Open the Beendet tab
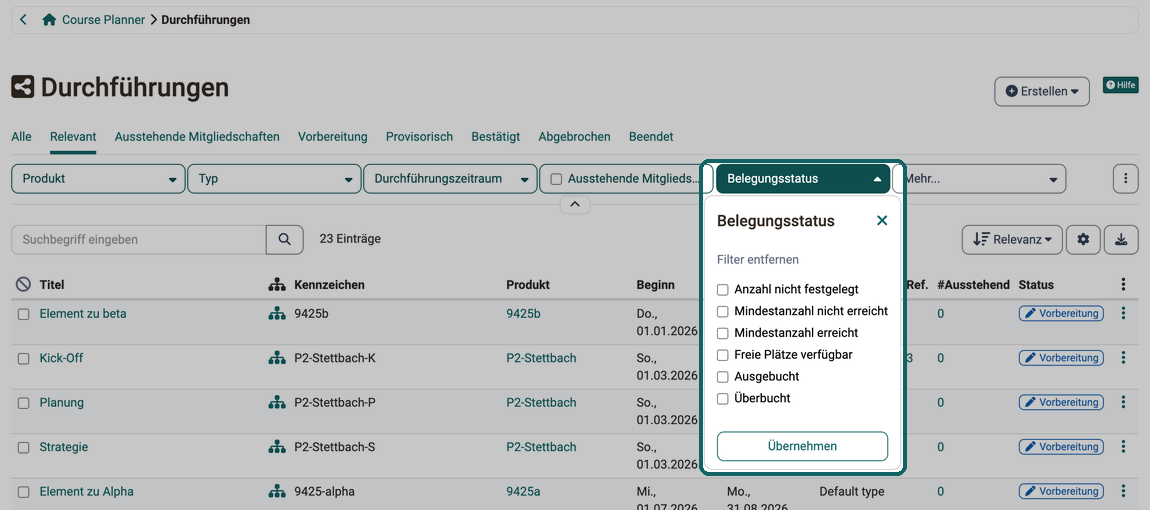The image size is (1150, 510). click(651, 136)
